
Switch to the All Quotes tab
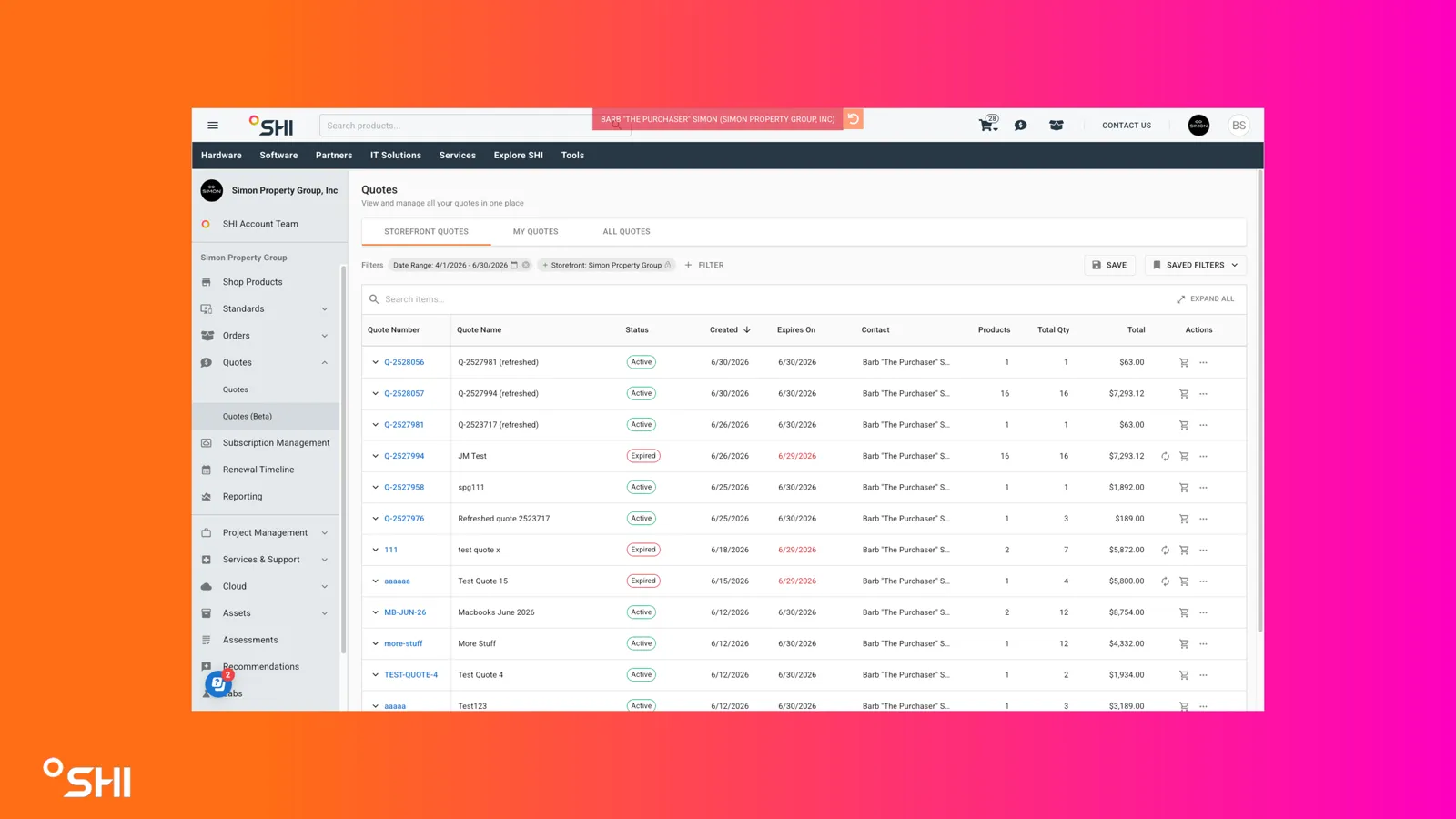pos(626,231)
